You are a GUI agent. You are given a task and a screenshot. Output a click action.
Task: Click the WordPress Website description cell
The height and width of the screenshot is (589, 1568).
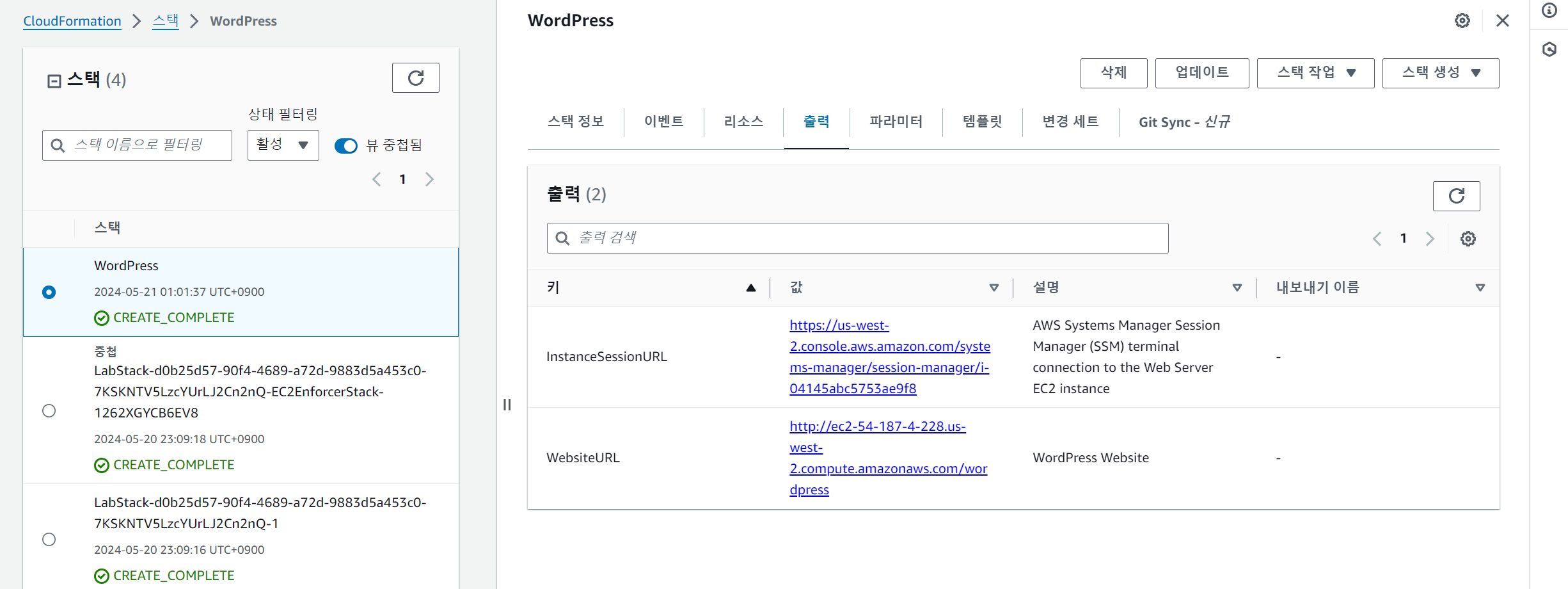(1091, 458)
